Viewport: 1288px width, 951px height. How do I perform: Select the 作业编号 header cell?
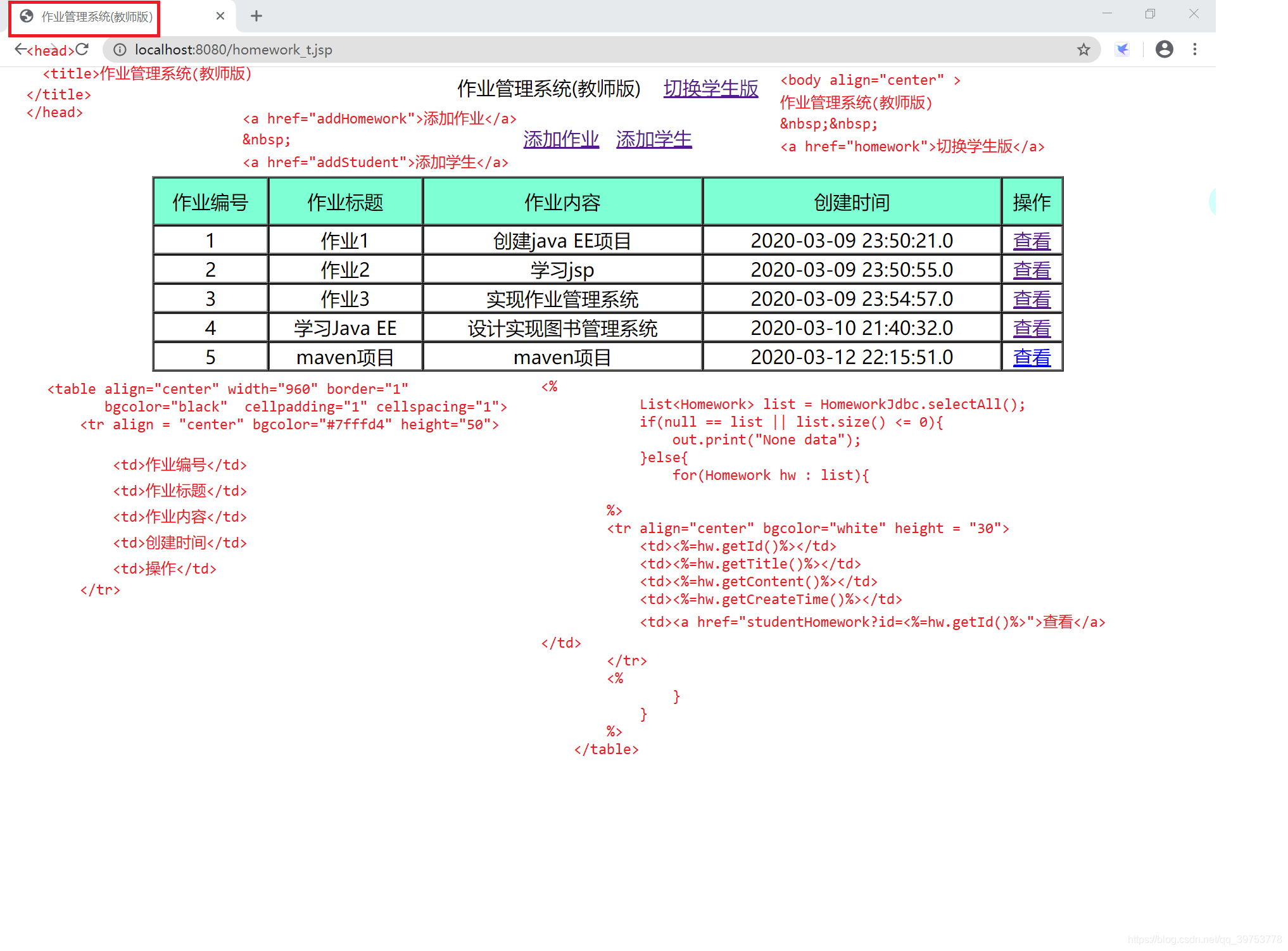[x=211, y=202]
